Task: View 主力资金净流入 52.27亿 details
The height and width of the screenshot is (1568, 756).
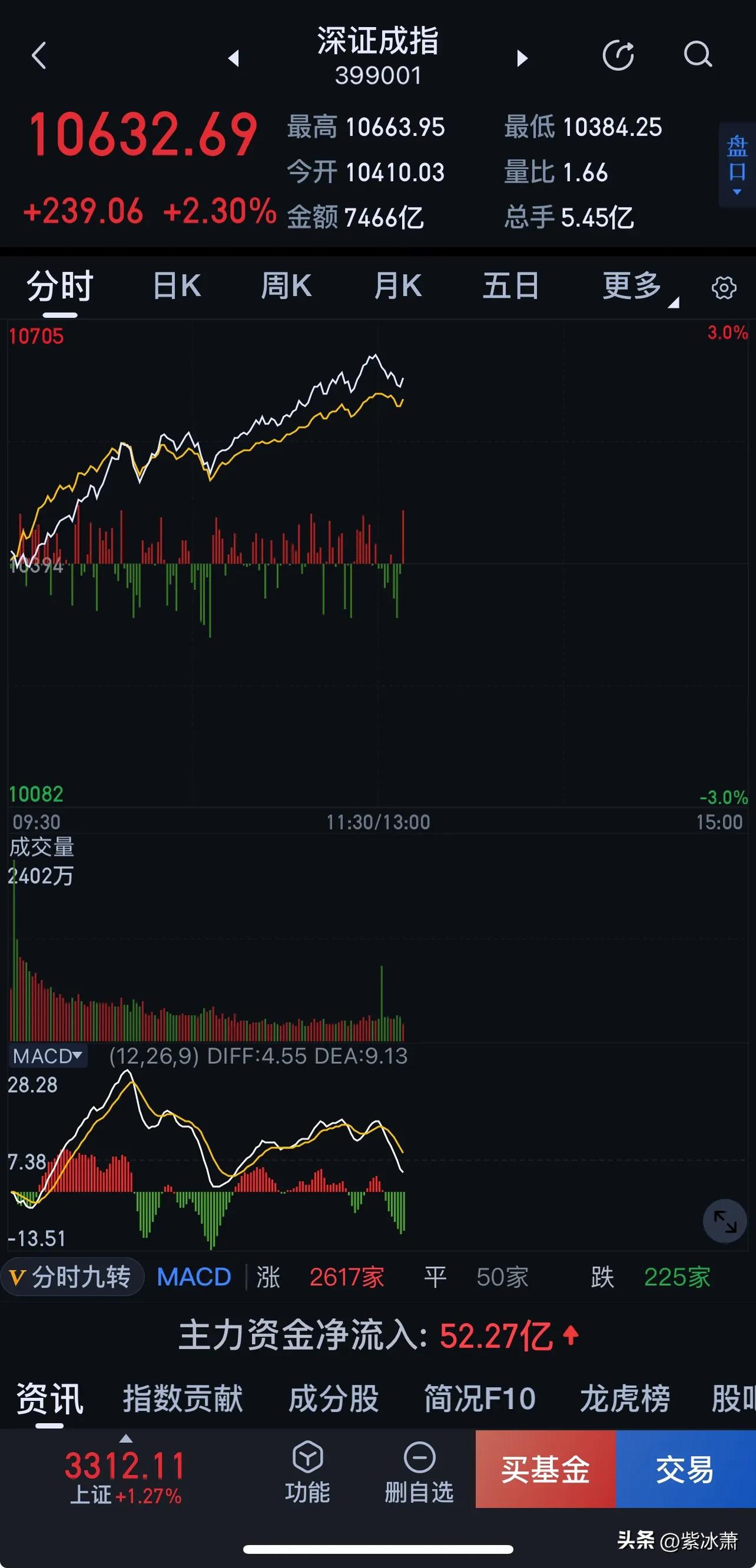Action: pos(378,1335)
